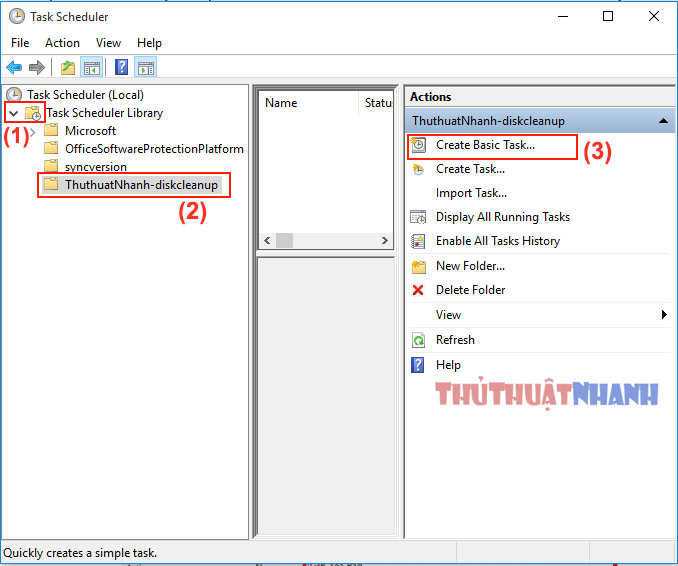
Task: Maximize the Task Scheduler window
Action: pos(608,16)
